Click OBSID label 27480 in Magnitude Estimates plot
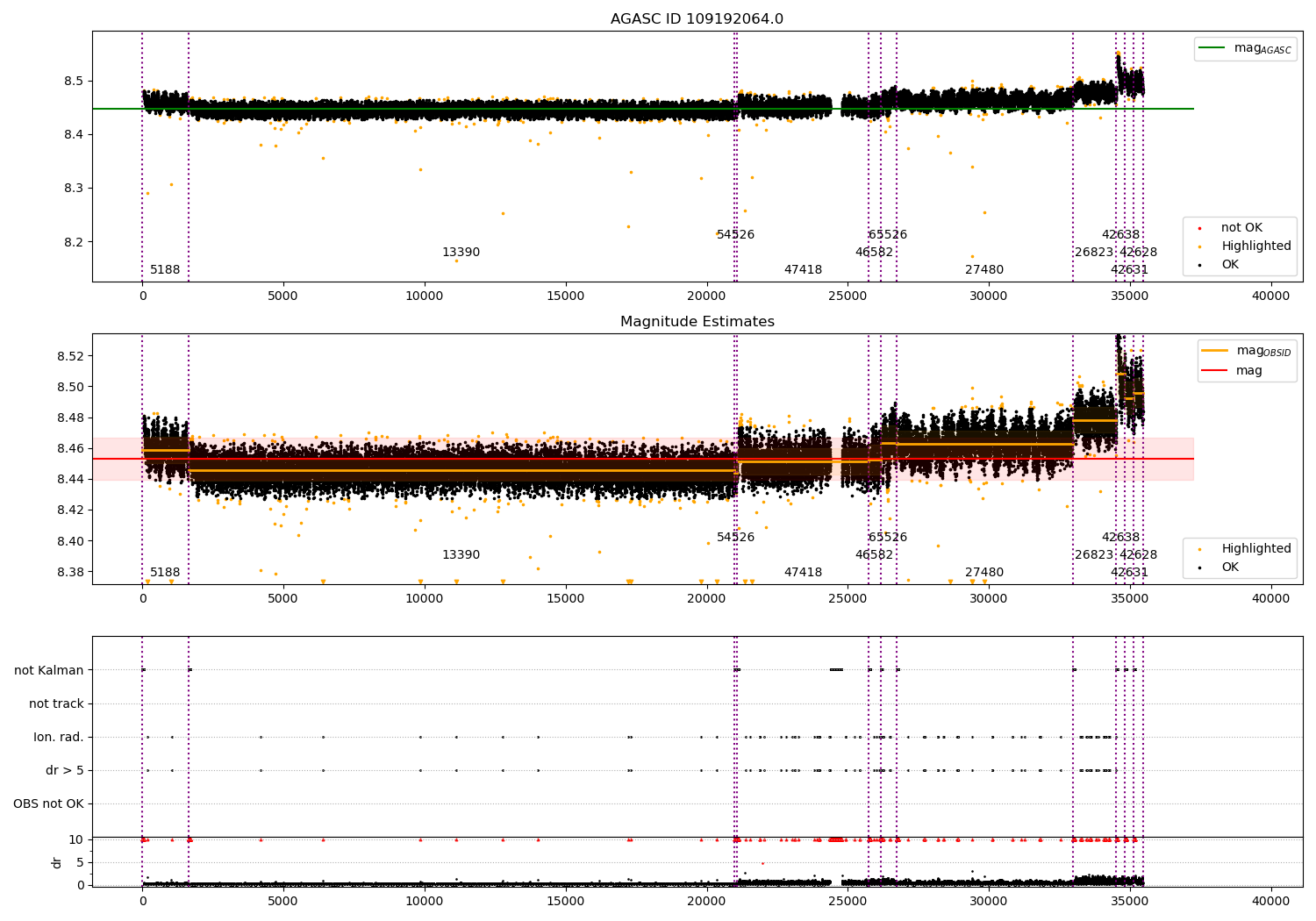Screen dimensions: 1316x921 pyautogui.click(x=984, y=573)
